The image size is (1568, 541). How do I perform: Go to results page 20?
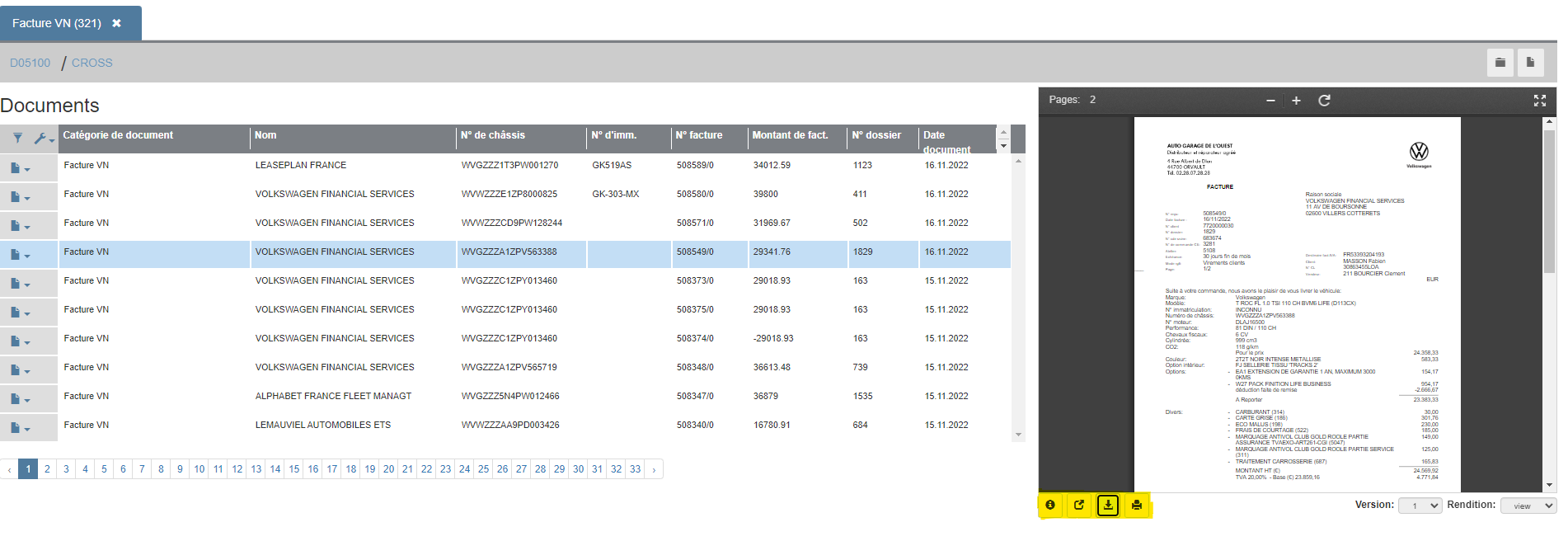[389, 469]
